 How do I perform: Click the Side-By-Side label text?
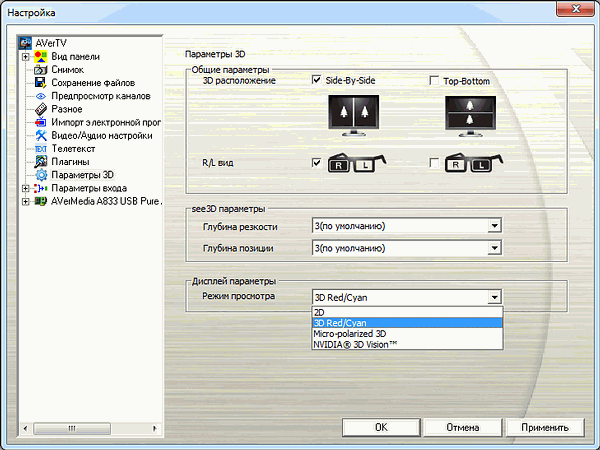pyautogui.click(x=350, y=80)
